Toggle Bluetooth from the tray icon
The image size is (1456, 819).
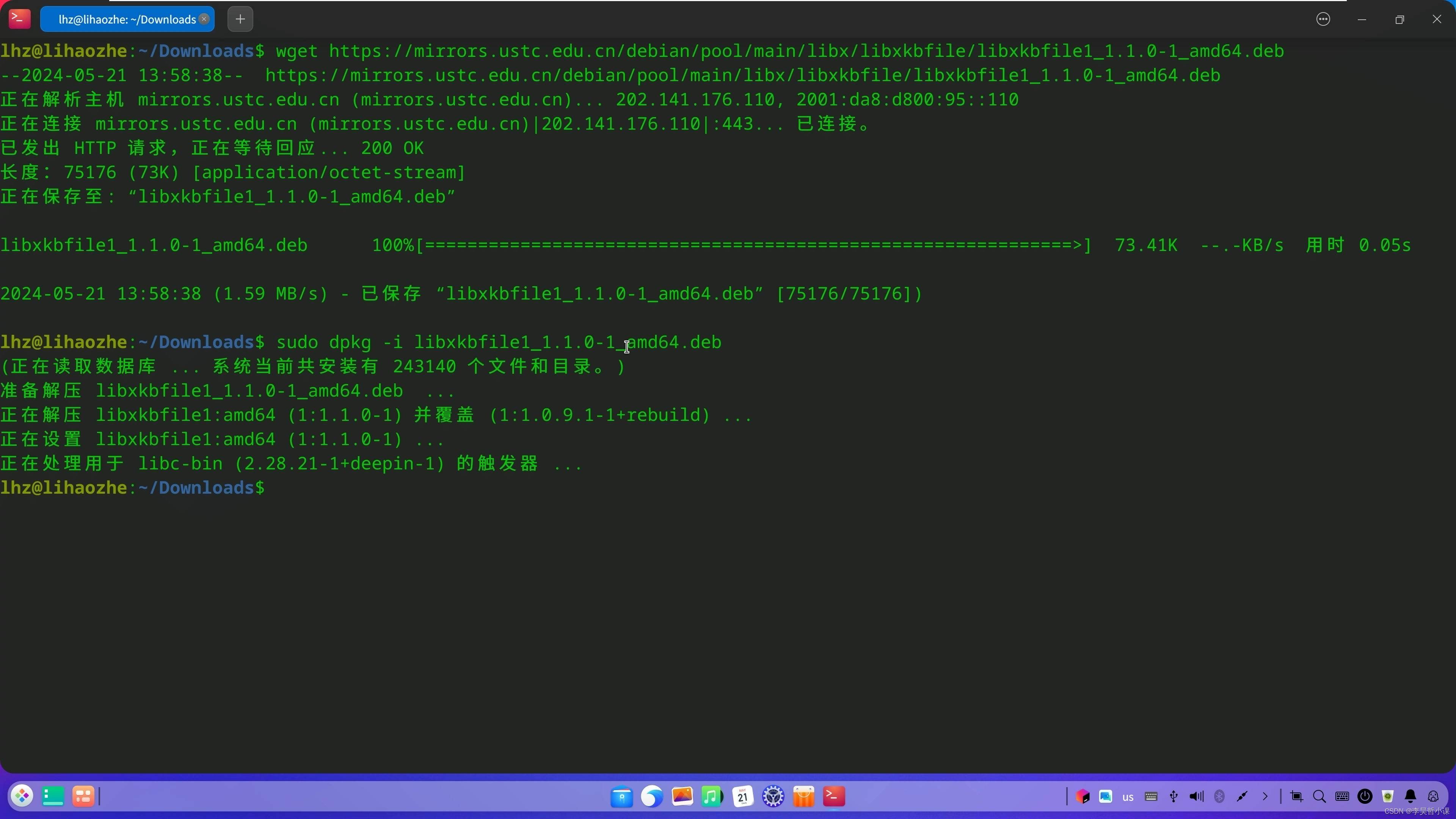coord(1219,796)
